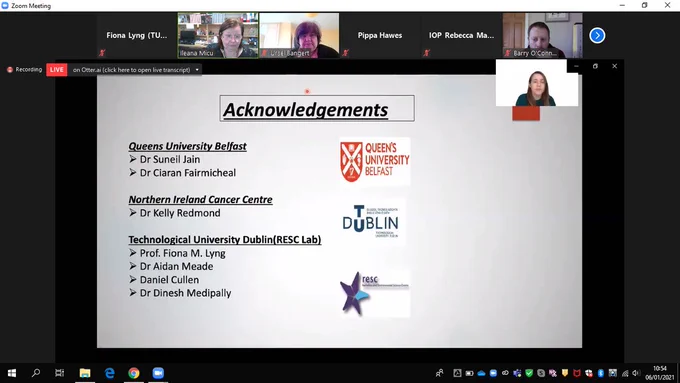Viewport: 680px width, 383px height.
Task: Show next participants with the blue arrow
Action: click(x=597, y=36)
